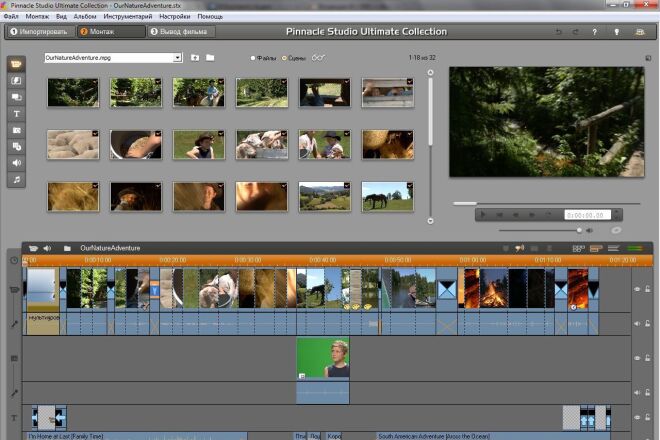Toggle the DVD disc preview icon
Screen dimensions: 660x440
click(616, 230)
